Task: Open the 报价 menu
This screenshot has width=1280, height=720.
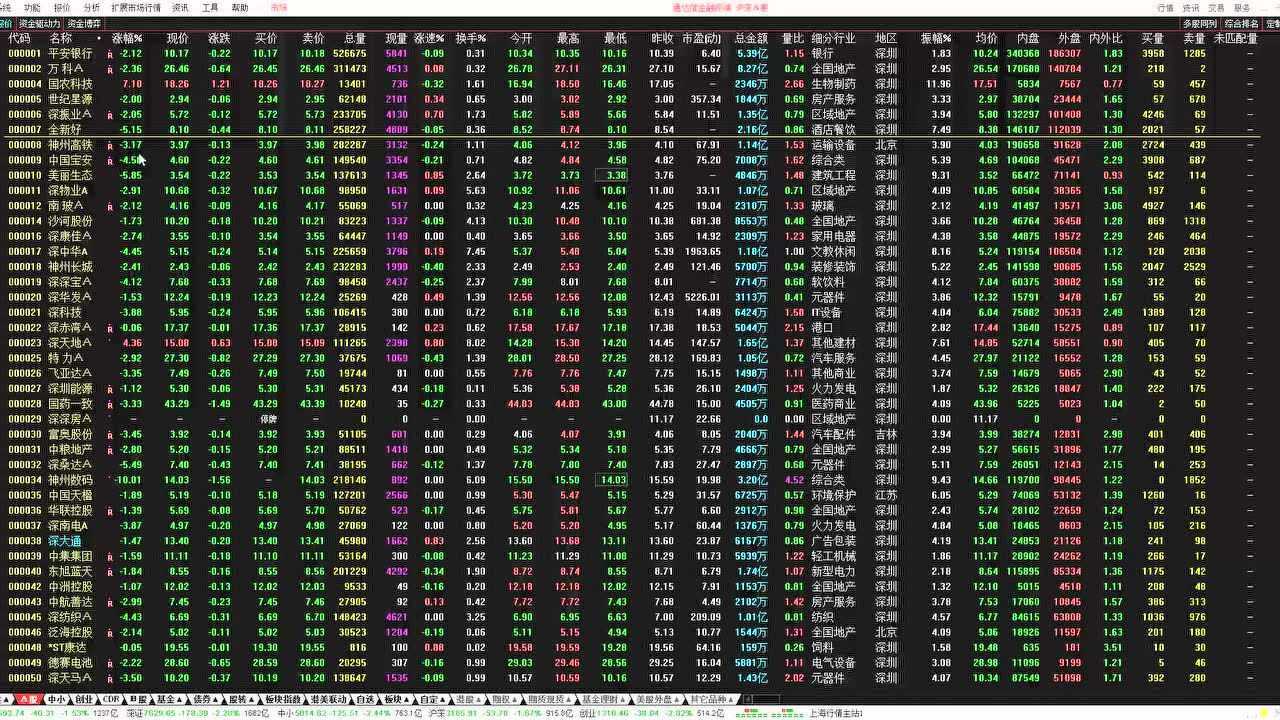Action: [x=62, y=7]
